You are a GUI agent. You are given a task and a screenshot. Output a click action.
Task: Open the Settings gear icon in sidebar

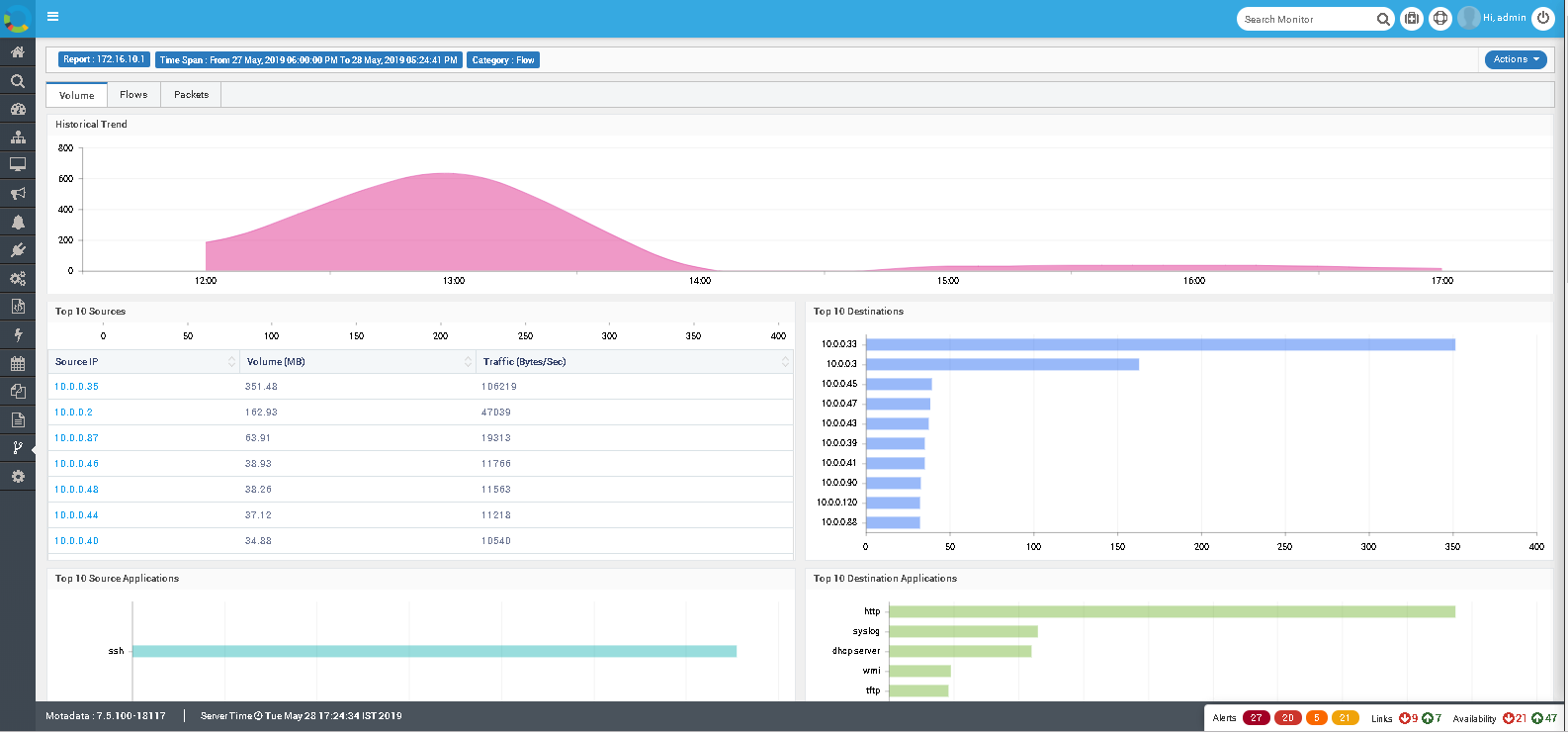pyautogui.click(x=18, y=477)
